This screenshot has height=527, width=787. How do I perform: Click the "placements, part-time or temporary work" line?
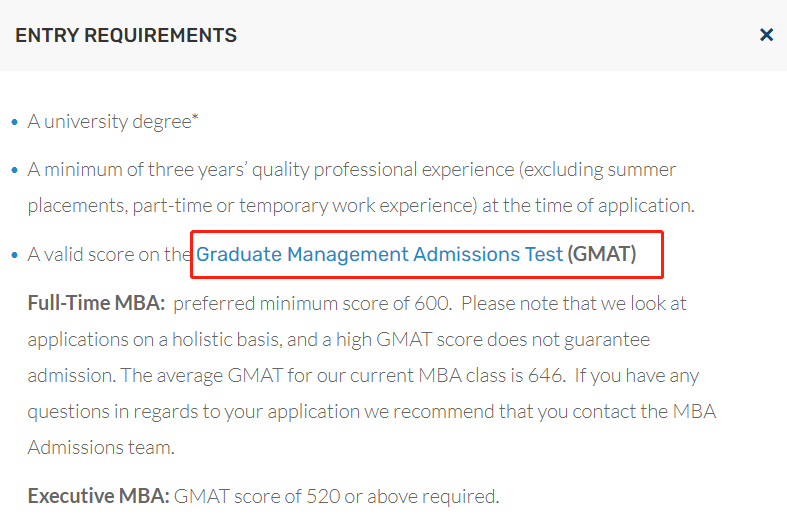pyautogui.click(x=361, y=206)
